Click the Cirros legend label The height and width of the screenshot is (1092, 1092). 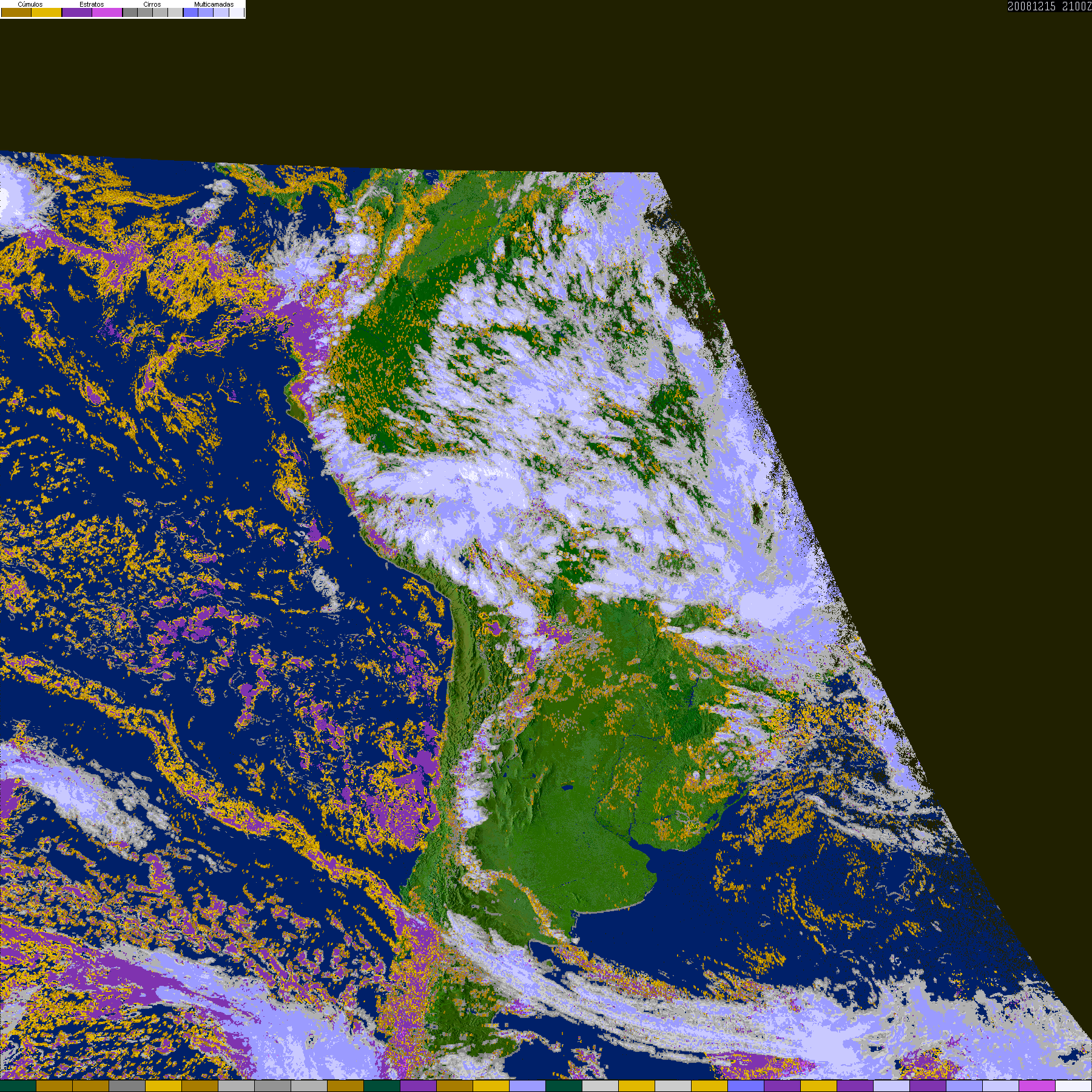(152, 4)
